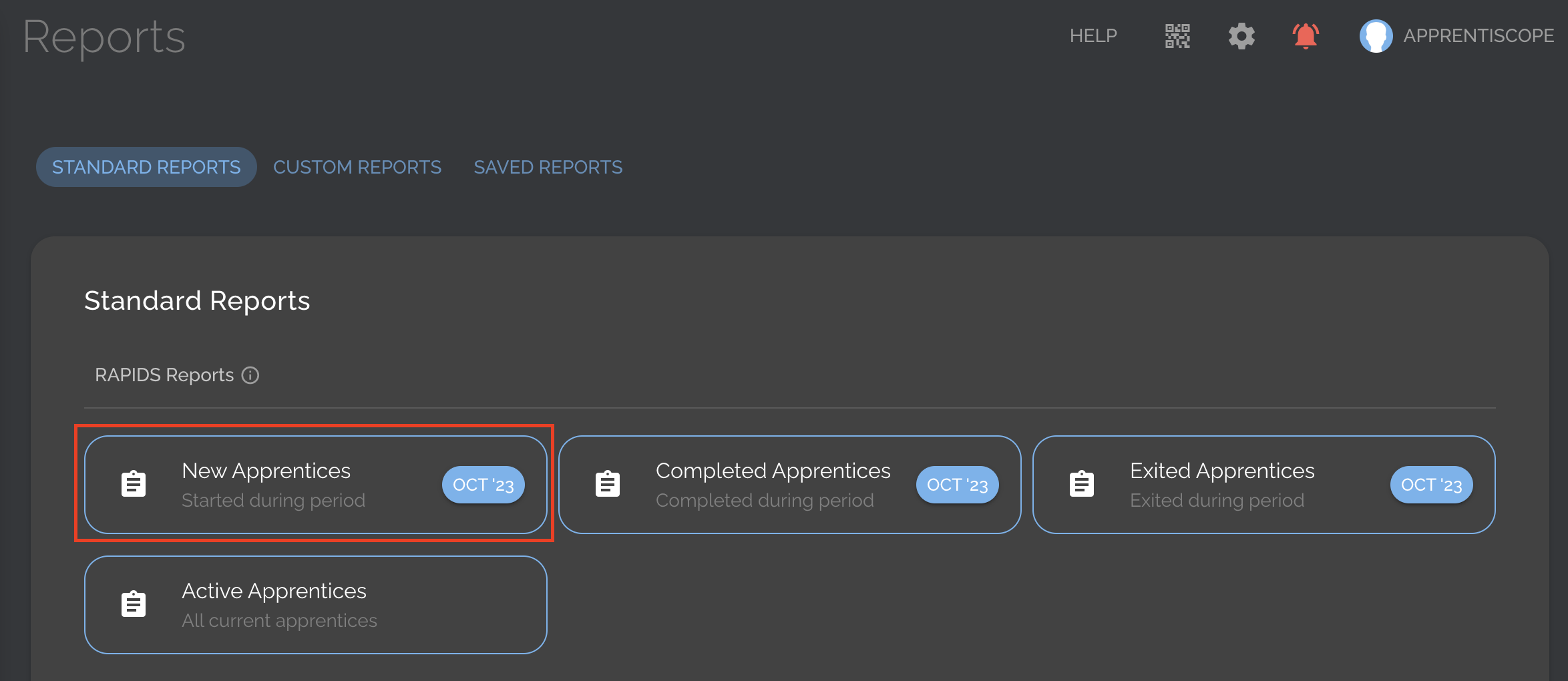Click the Exited Apprentices clipboard icon

[1082, 482]
